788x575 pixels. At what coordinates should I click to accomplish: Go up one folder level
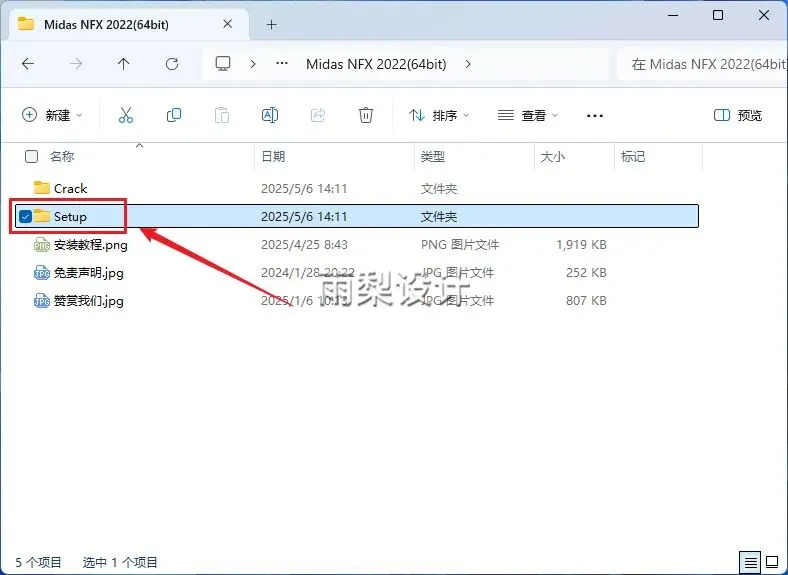pyautogui.click(x=124, y=64)
